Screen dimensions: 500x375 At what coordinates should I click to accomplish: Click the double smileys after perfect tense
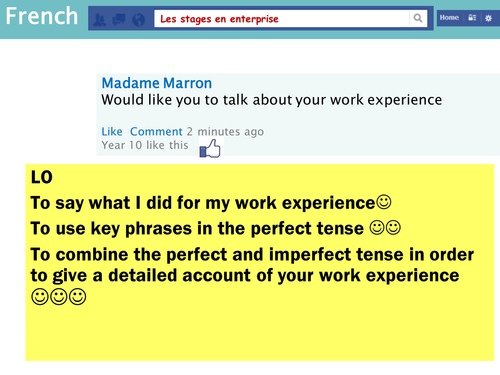pos(385,228)
